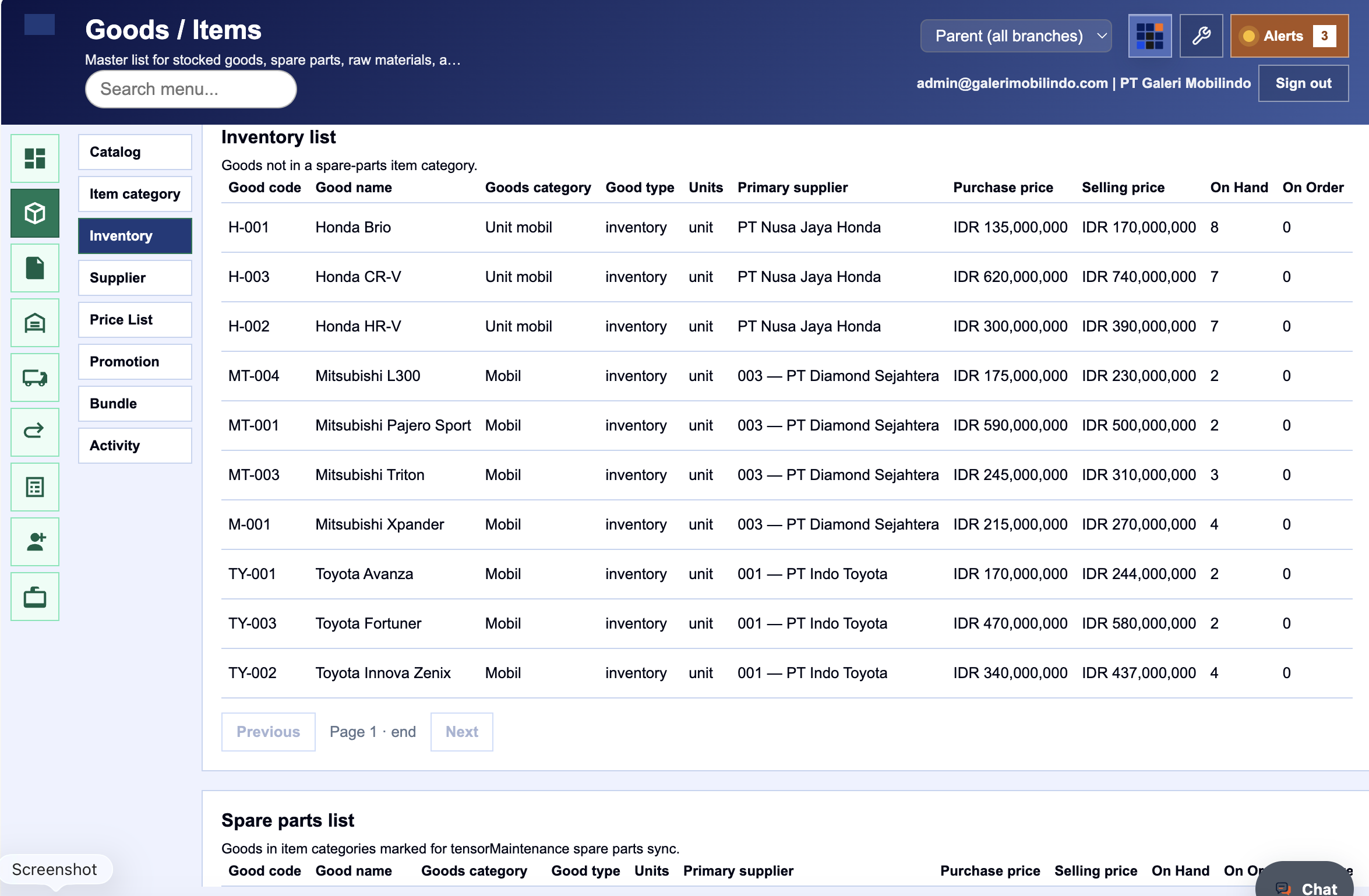Click good code TY-003

(252, 623)
